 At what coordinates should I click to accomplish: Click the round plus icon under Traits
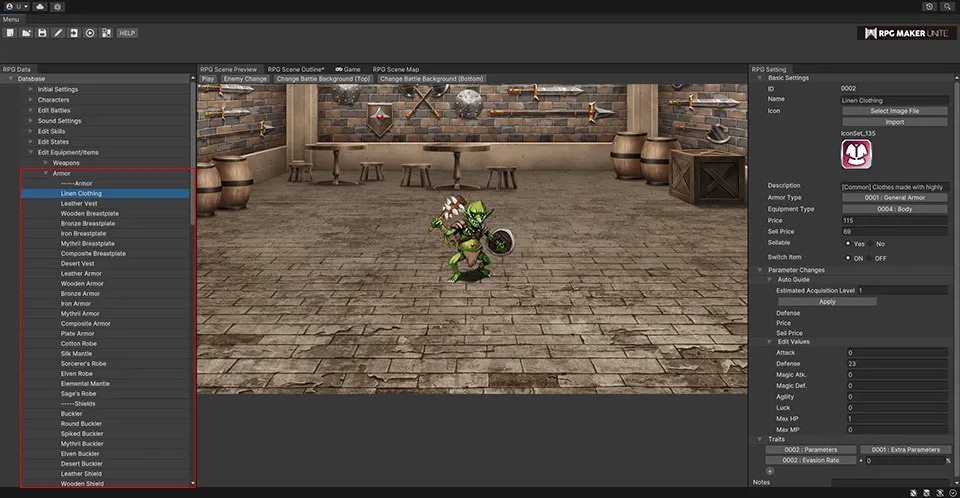[x=769, y=470]
